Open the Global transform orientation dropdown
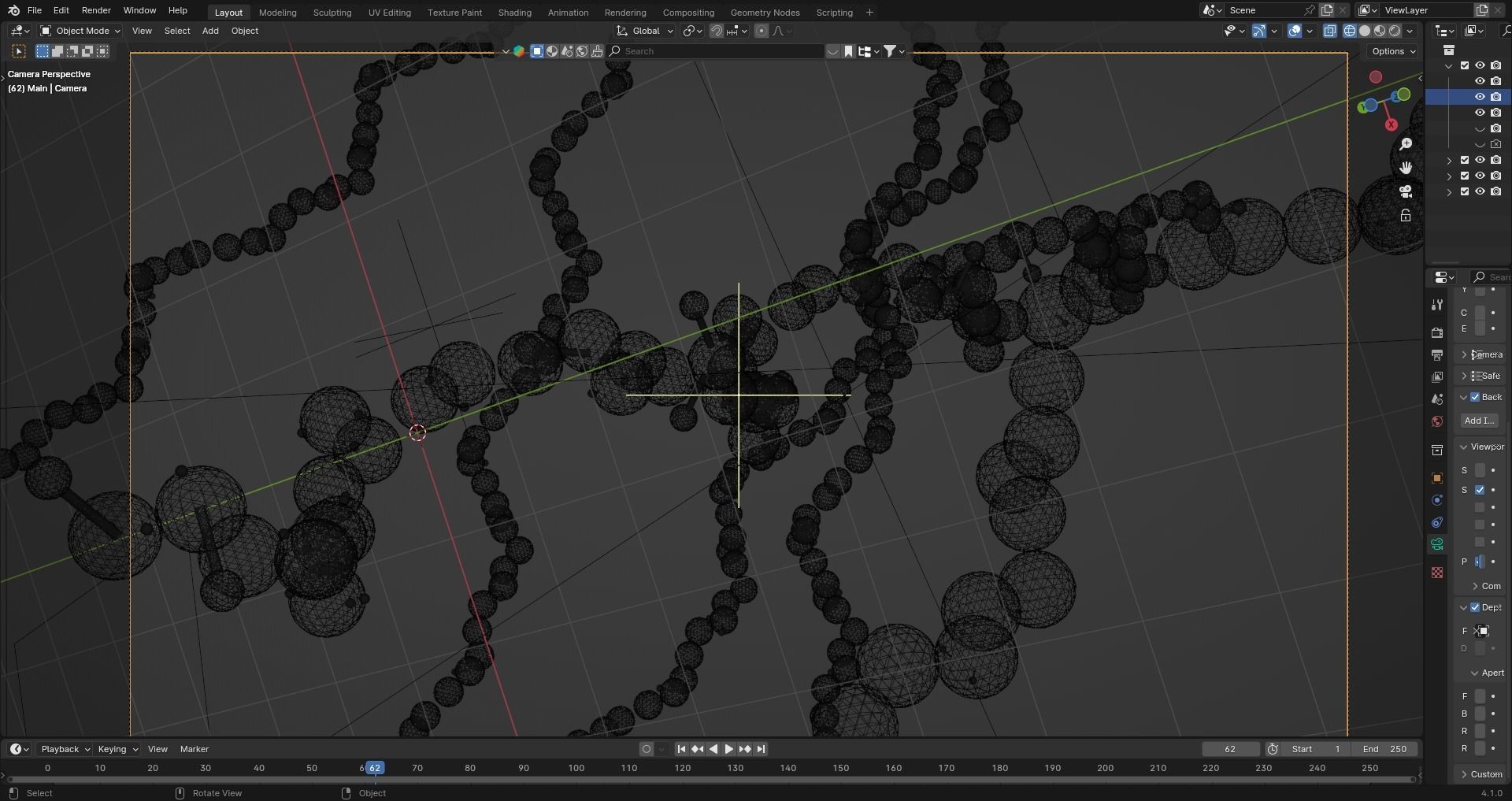This screenshot has width=1512, height=801. (x=645, y=31)
